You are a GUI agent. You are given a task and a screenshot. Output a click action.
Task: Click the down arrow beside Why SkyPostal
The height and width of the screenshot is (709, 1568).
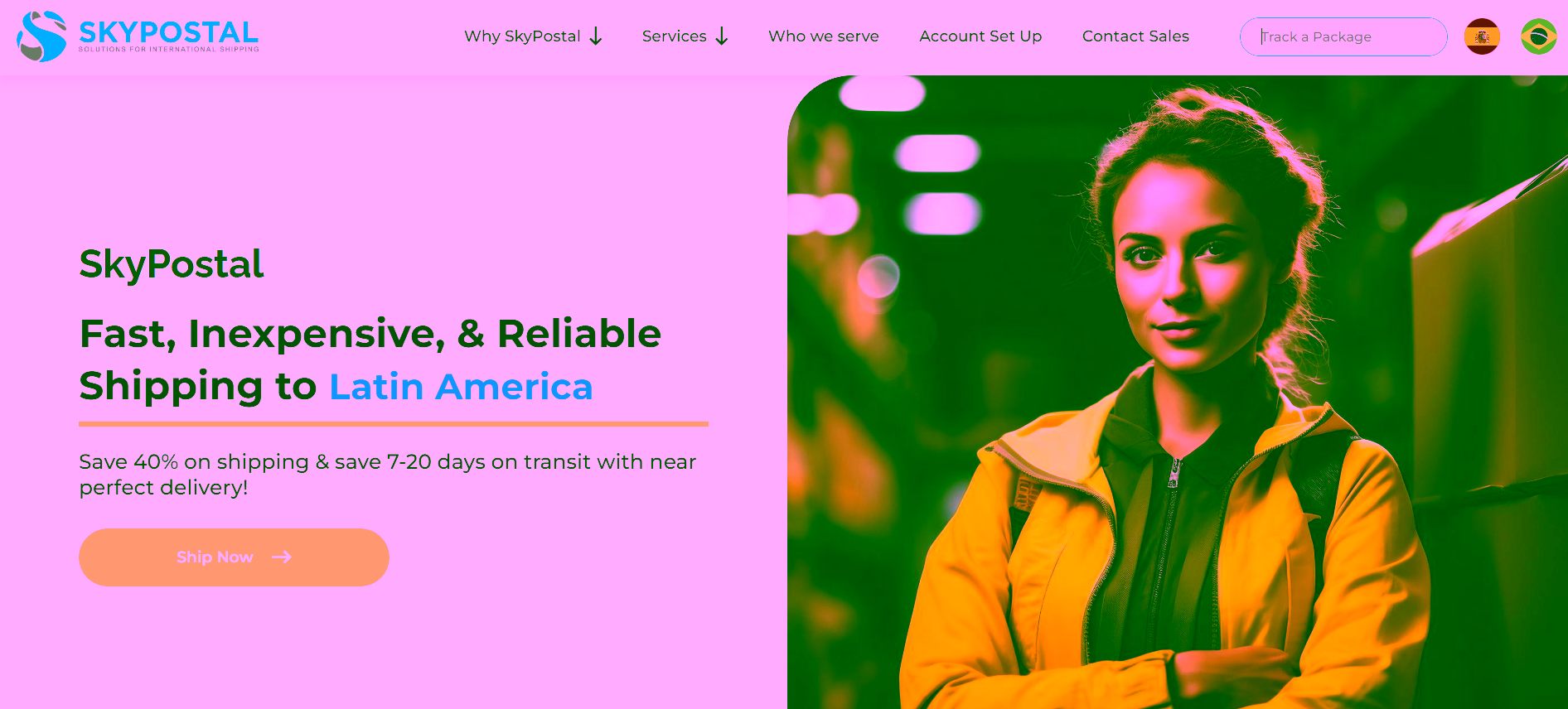pos(596,36)
